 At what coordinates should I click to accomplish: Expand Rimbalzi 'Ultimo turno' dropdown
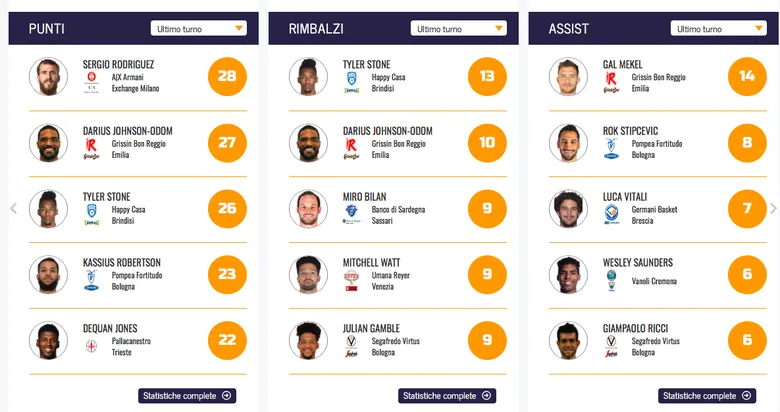(458, 29)
